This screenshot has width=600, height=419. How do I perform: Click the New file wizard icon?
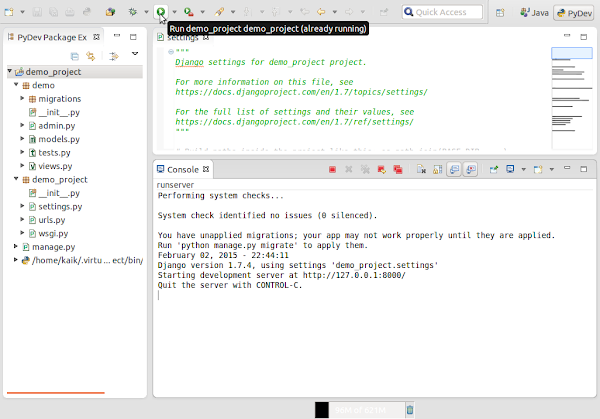pos(8,12)
